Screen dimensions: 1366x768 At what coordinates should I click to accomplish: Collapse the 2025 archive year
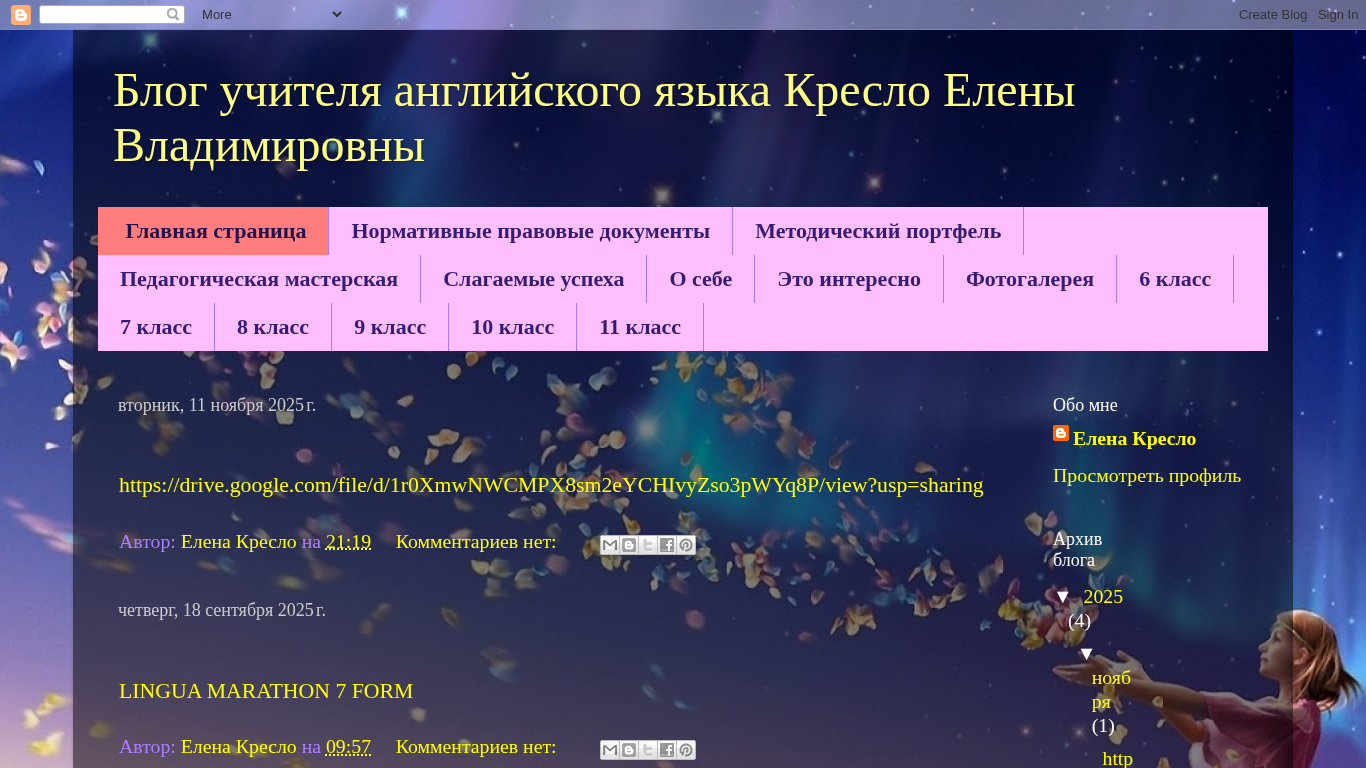coord(1063,597)
